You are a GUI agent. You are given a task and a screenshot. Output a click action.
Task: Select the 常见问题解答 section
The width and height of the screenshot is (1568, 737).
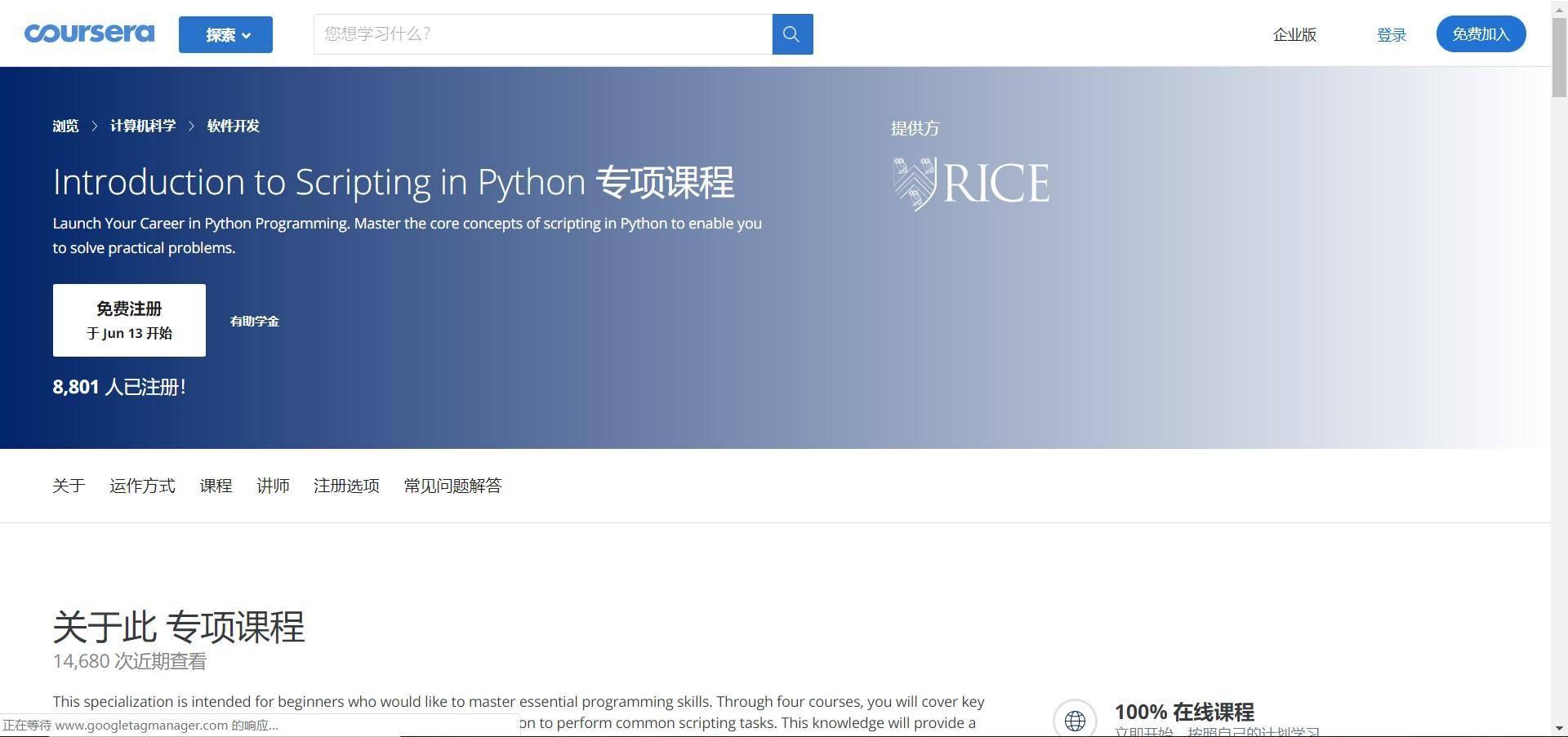[x=452, y=486]
